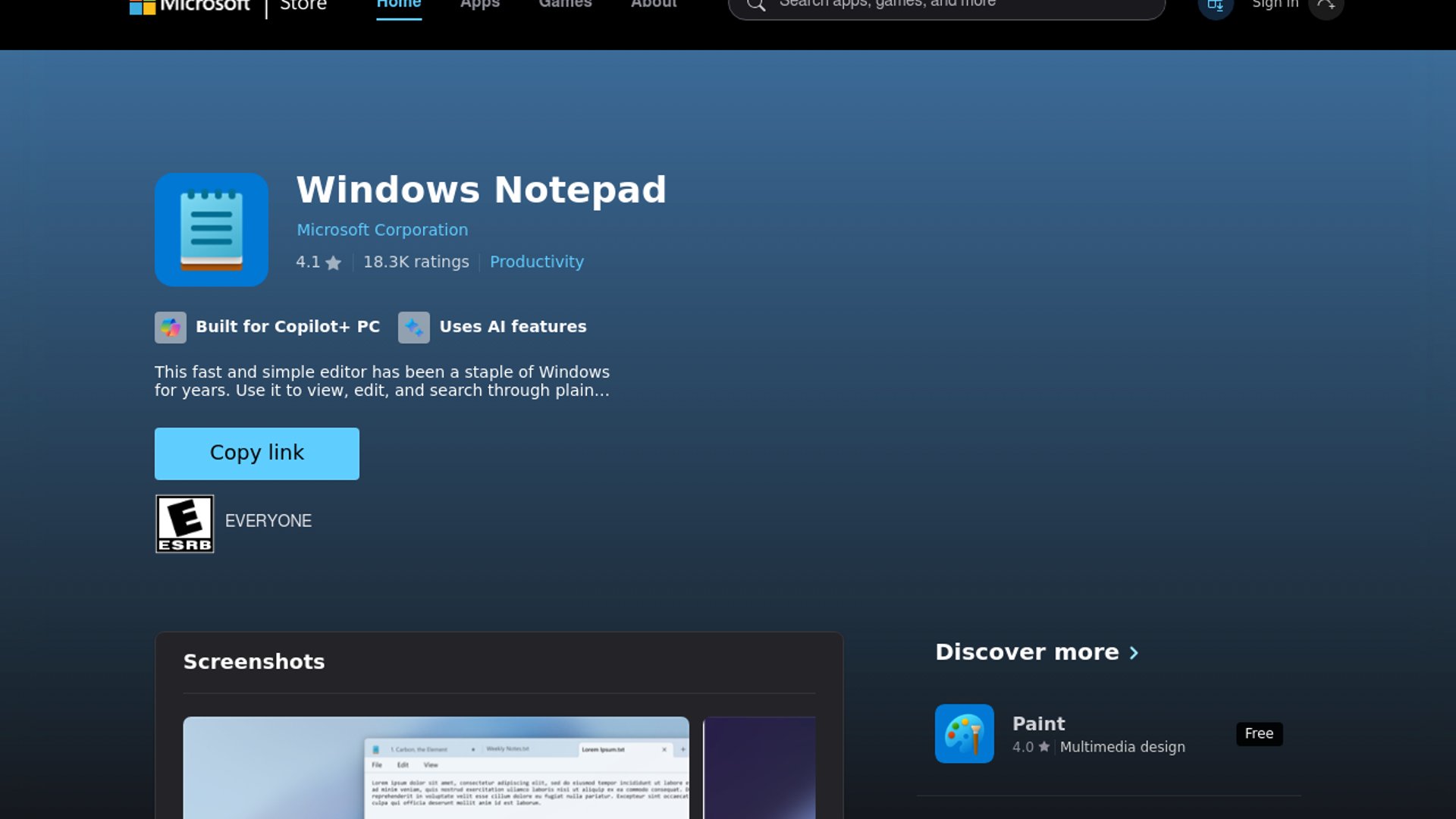
Task: Click the Free button for Paint
Action: tap(1259, 733)
